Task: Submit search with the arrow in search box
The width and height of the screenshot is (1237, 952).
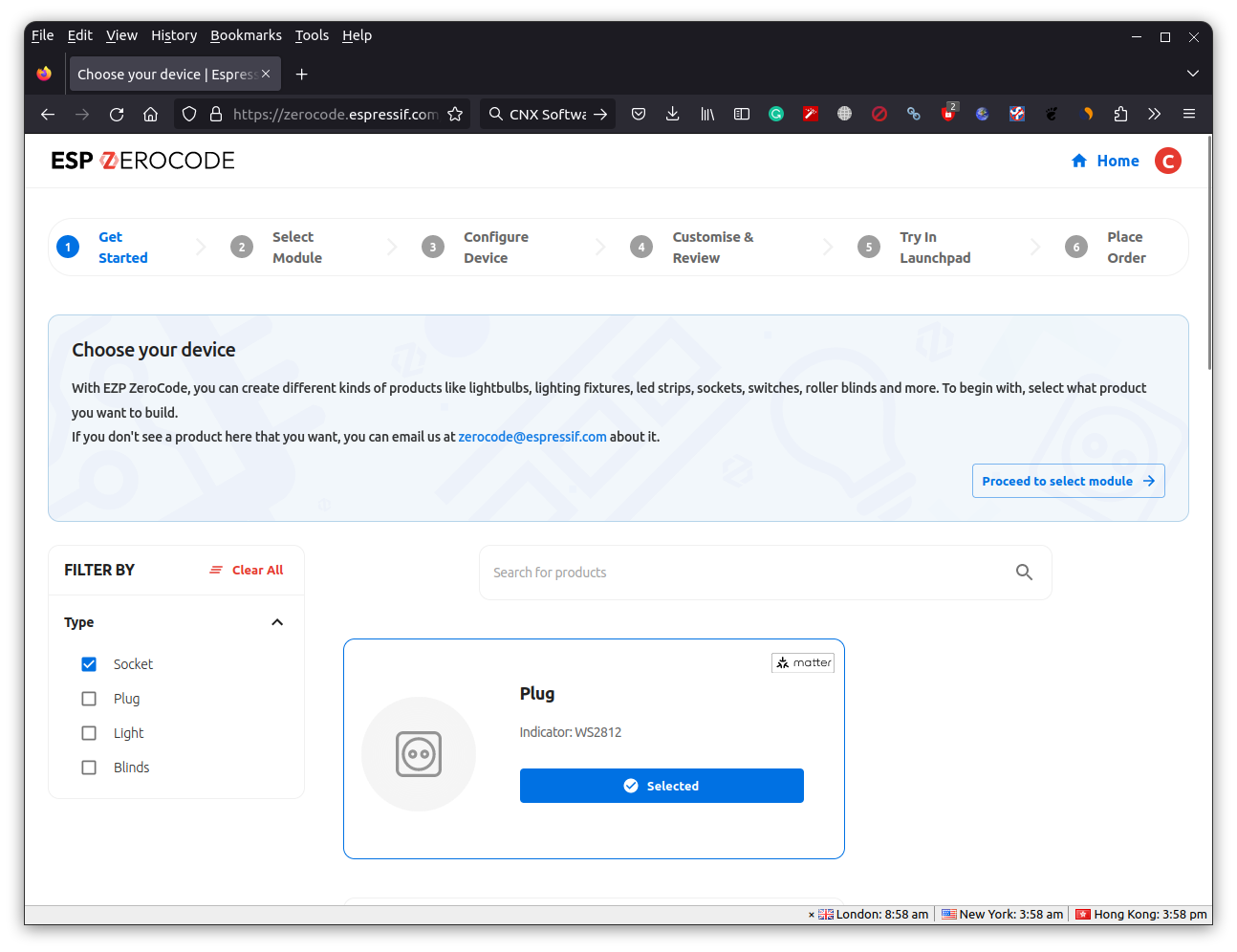Action: tap(600, 114)
